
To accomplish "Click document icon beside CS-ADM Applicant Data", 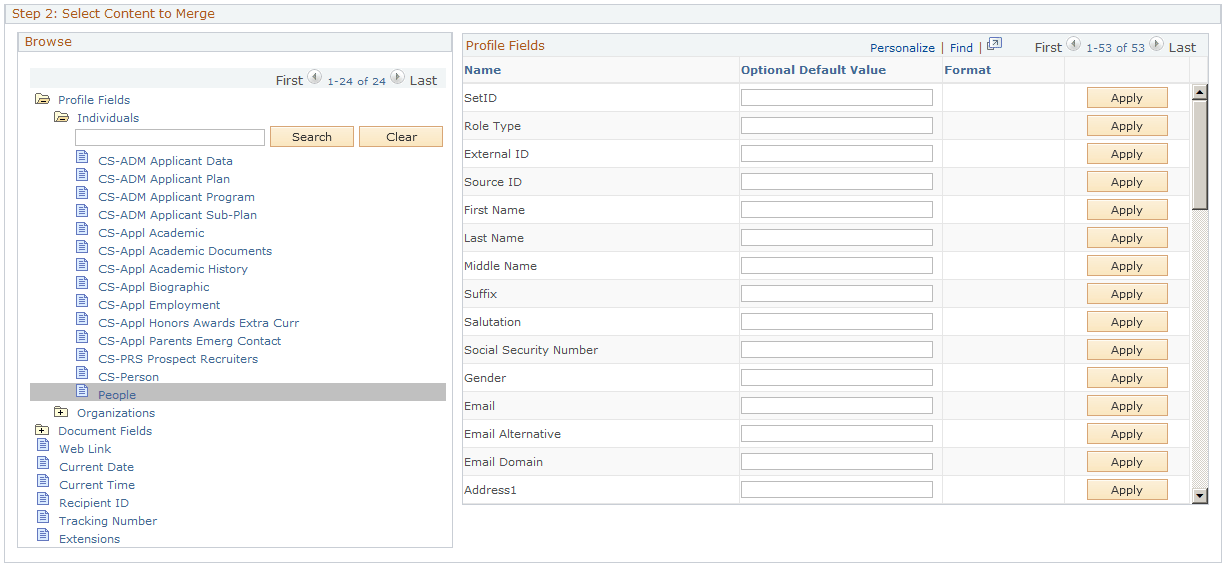I will point(83,159).
